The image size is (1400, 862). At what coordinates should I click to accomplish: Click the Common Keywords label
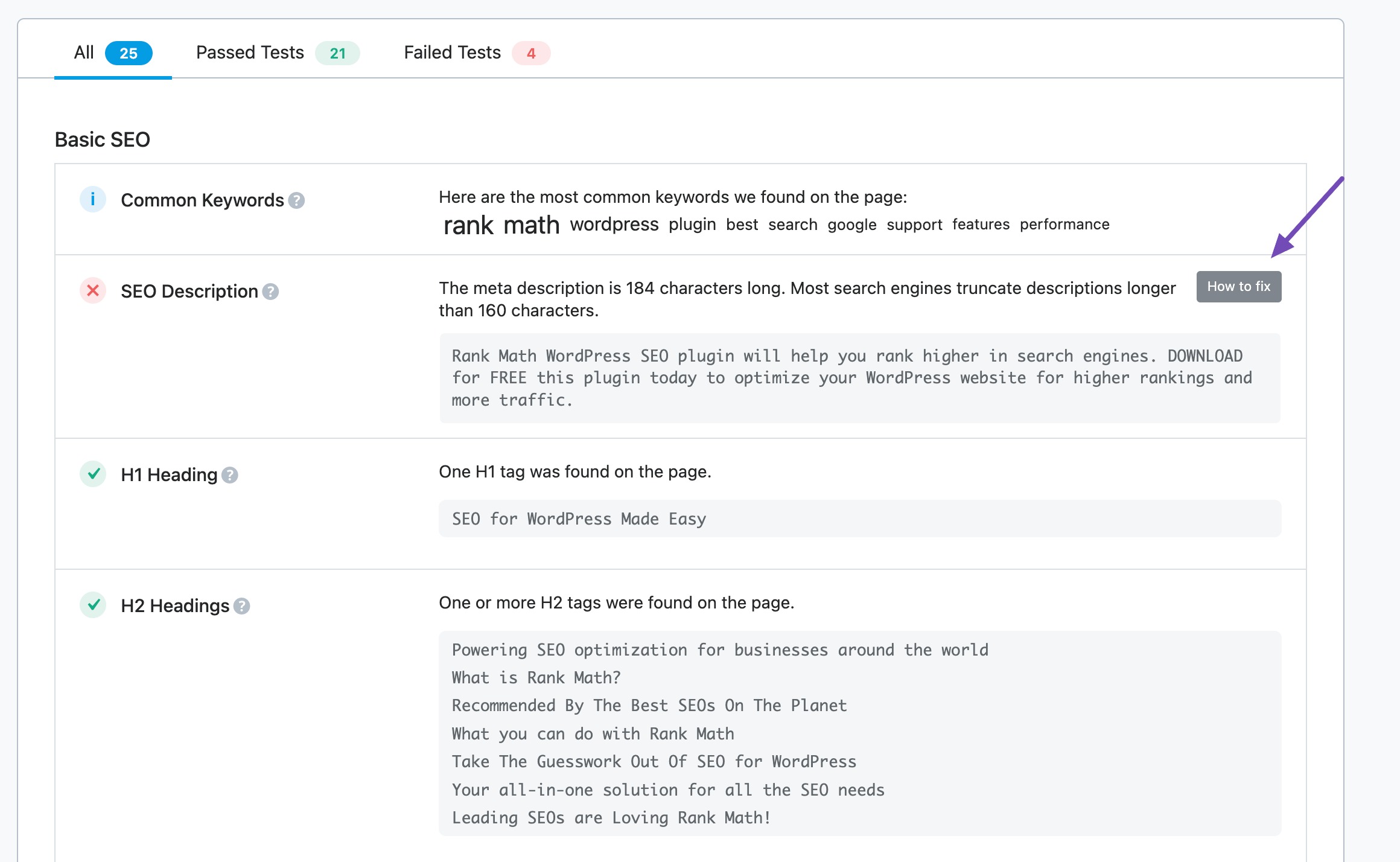[202, 200]
